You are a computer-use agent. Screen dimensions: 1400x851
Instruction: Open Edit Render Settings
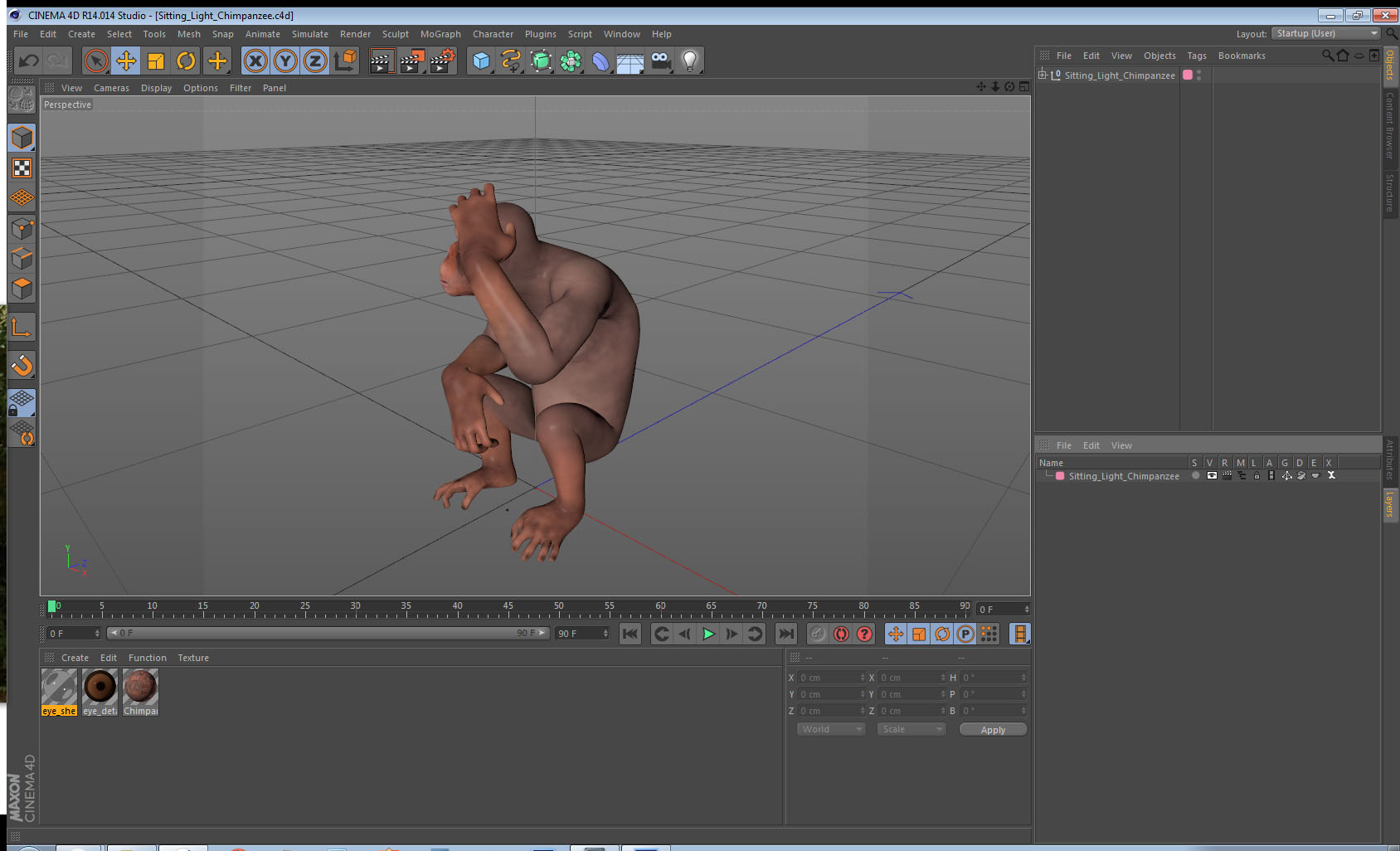(443, 61)
